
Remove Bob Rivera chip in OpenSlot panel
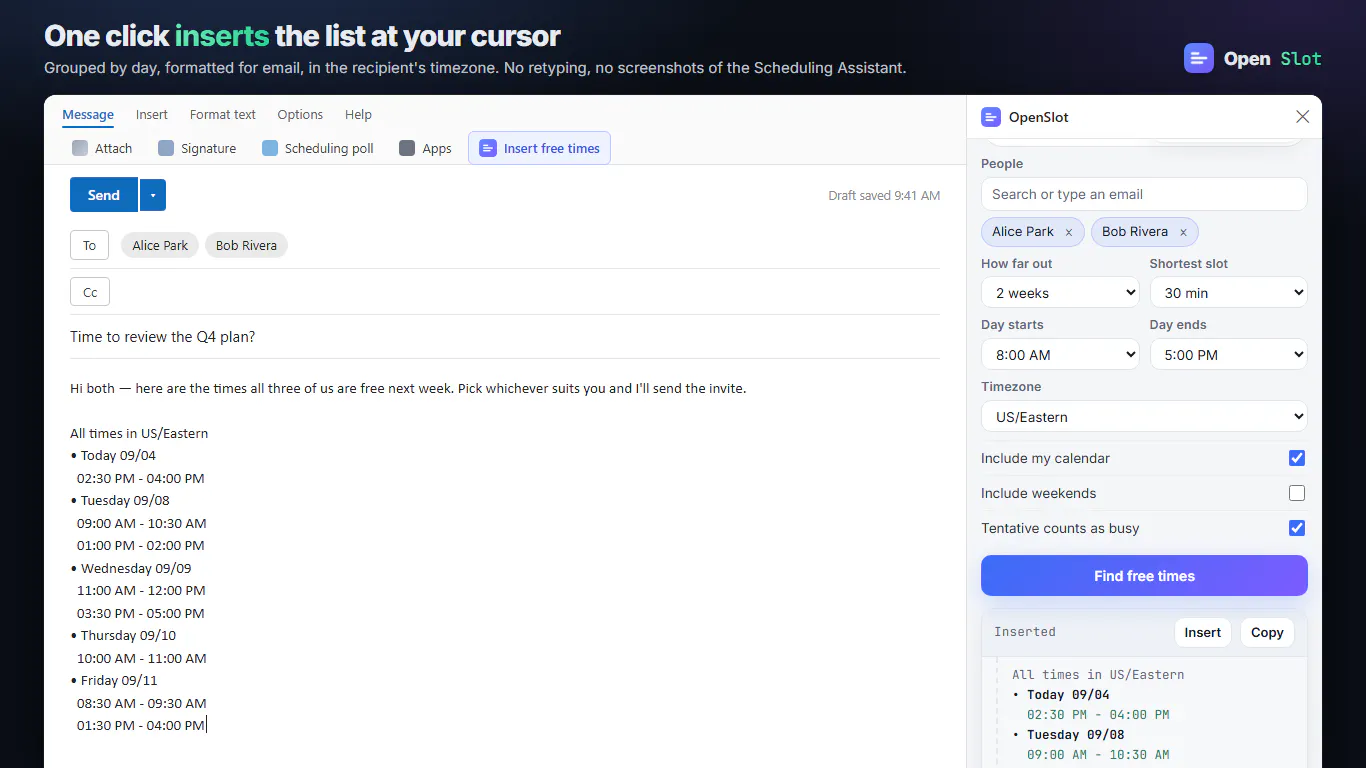(1183, 232)
